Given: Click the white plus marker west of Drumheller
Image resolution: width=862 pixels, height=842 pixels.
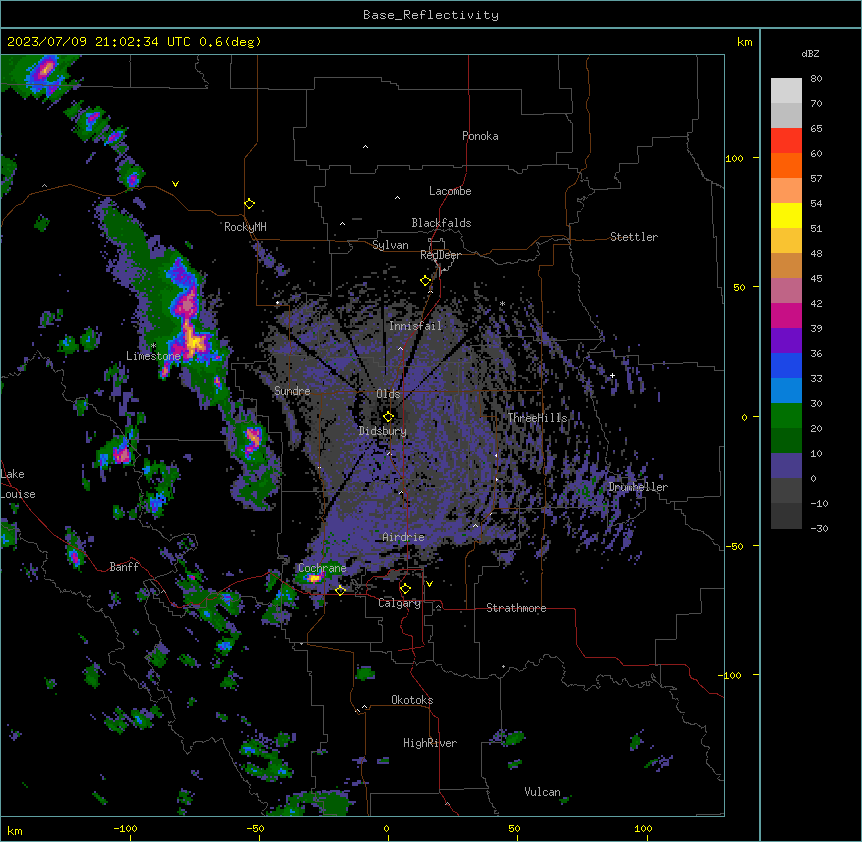Looking at the screenshot, I should click(612, 376).
